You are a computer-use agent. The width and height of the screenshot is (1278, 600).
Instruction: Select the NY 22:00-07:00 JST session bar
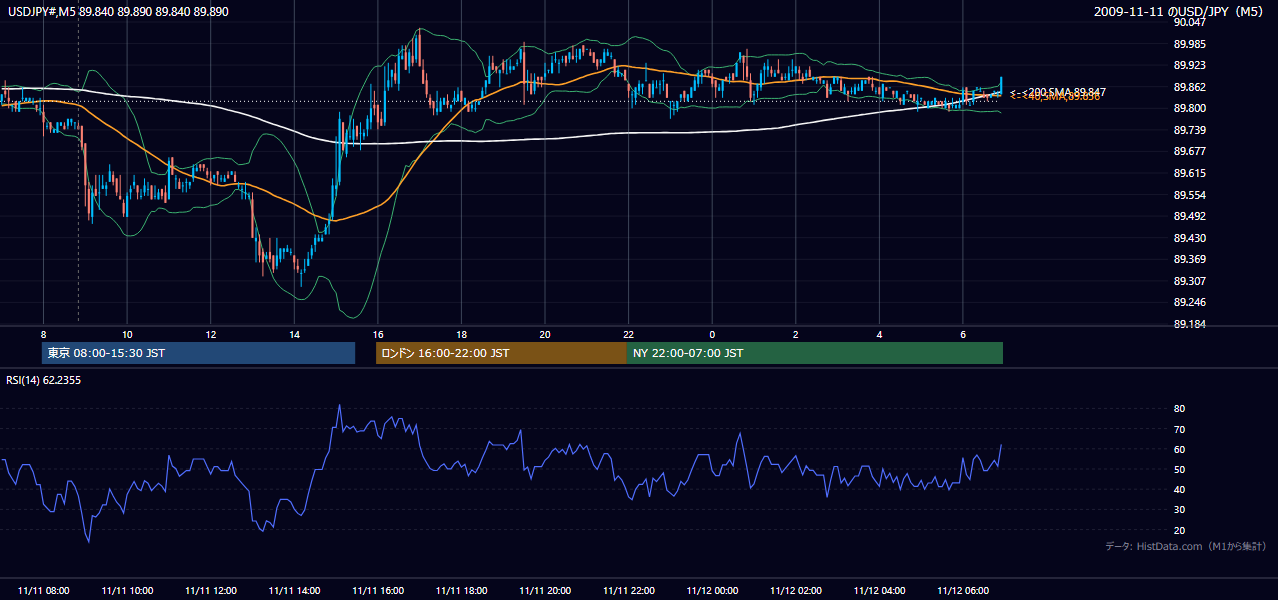point(815,353)
